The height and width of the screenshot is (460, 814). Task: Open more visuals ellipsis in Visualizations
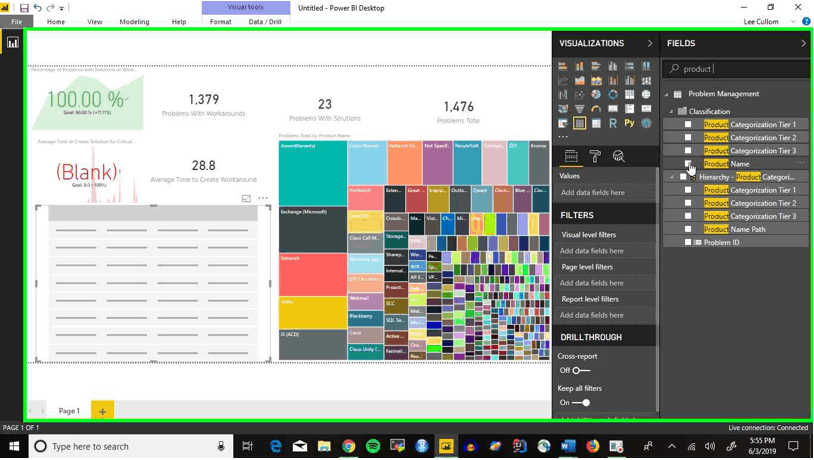coord(563,137)
